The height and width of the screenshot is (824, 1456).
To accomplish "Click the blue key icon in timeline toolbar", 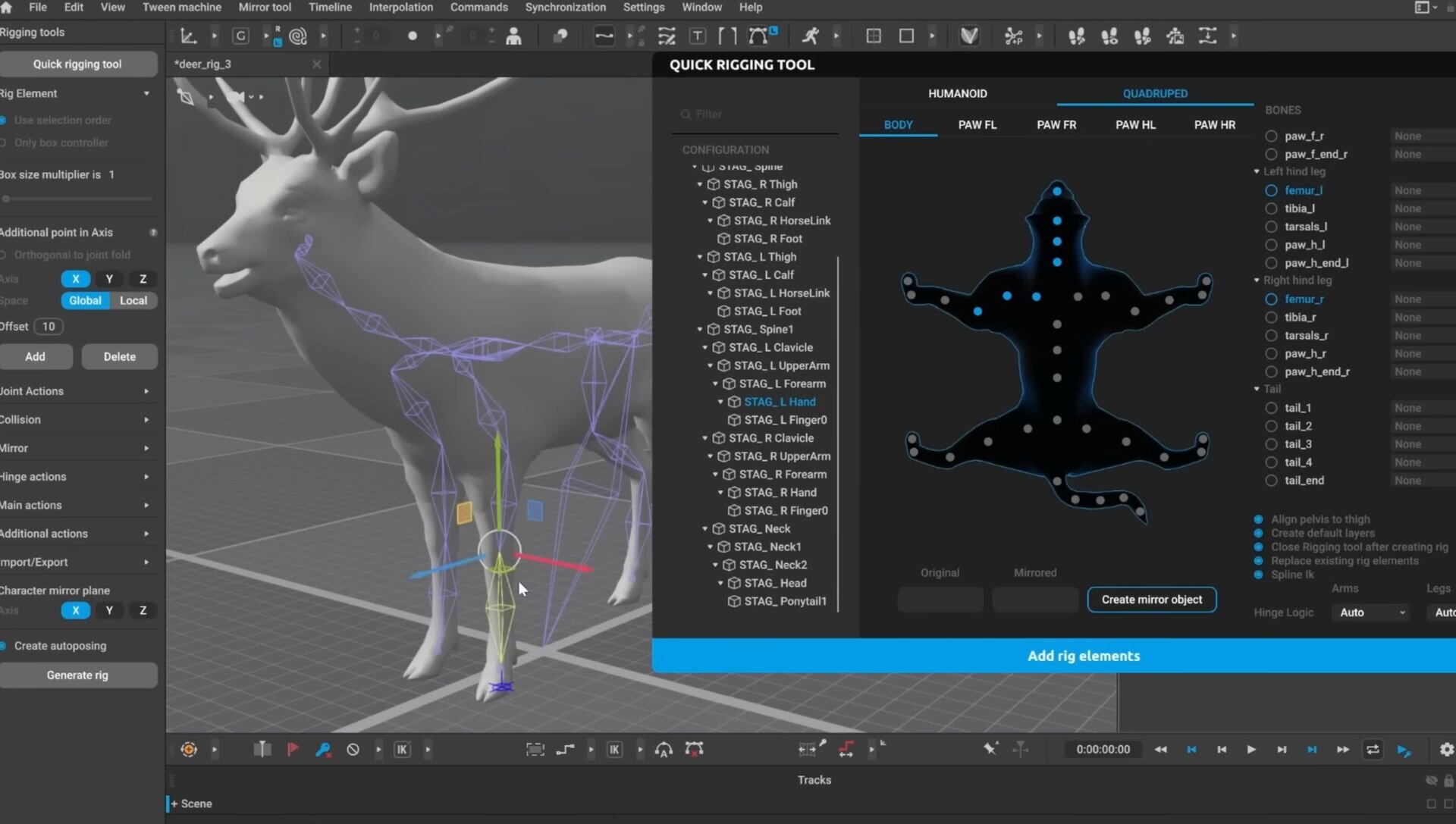I will pos(323,750).
